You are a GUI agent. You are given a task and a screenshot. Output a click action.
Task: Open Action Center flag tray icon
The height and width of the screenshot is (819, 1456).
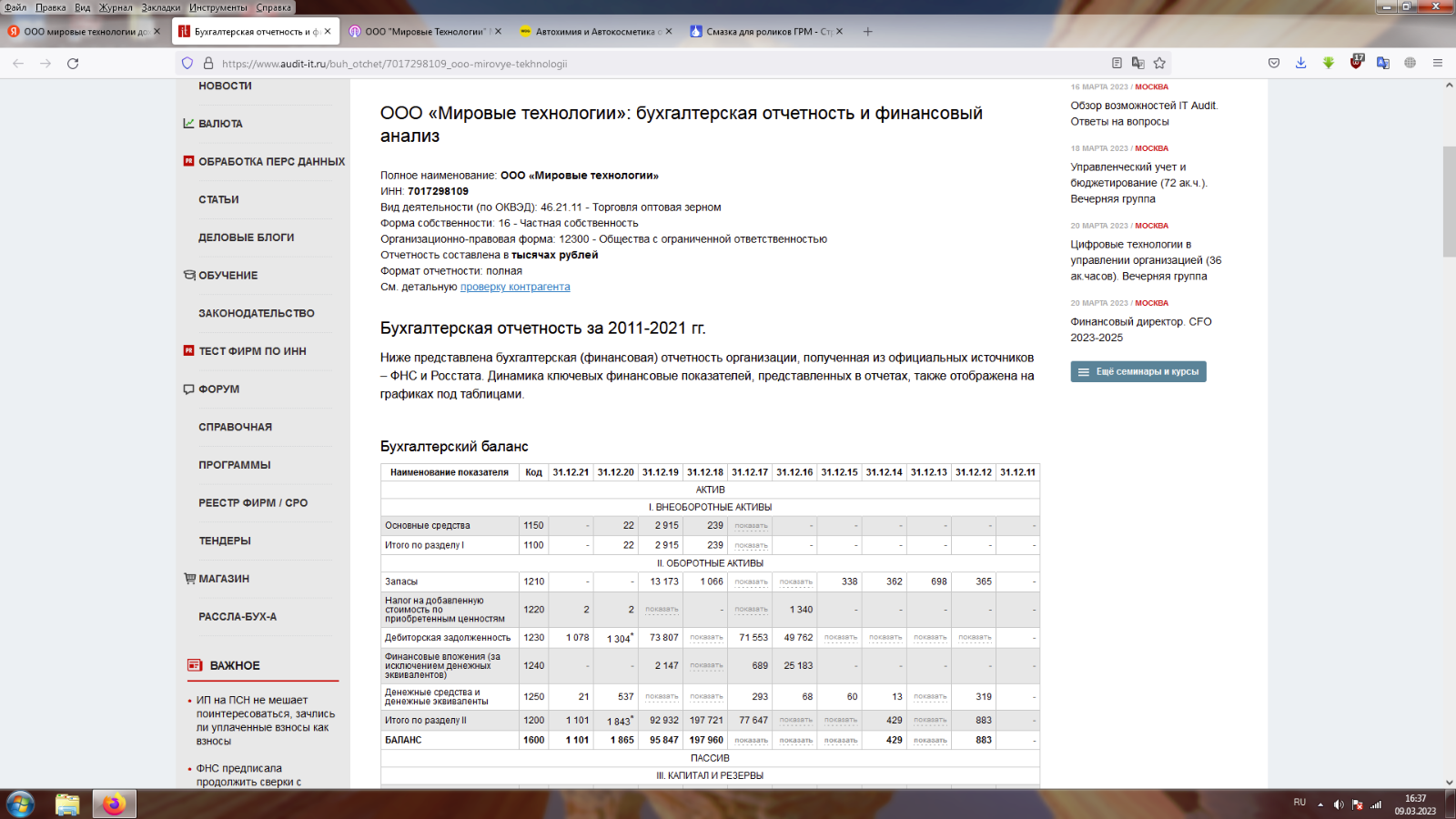(x=1357, y=804)
